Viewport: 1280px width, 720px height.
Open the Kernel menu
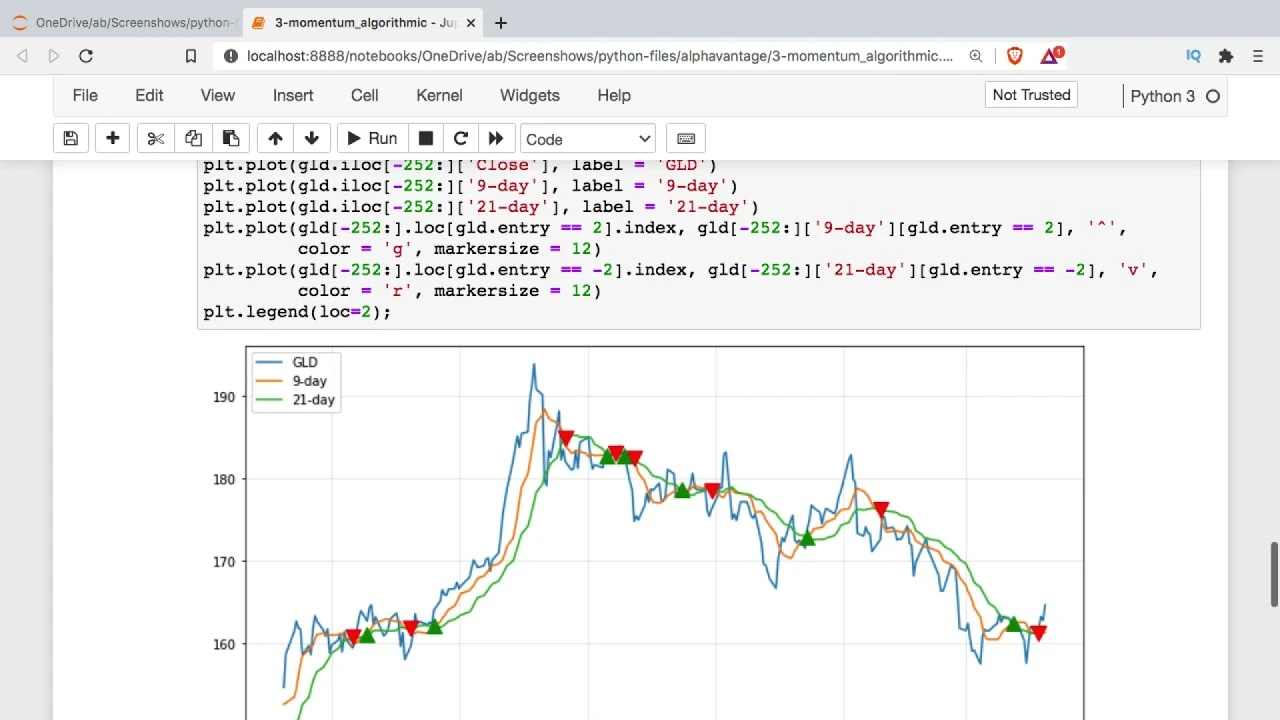pos(439,95)
